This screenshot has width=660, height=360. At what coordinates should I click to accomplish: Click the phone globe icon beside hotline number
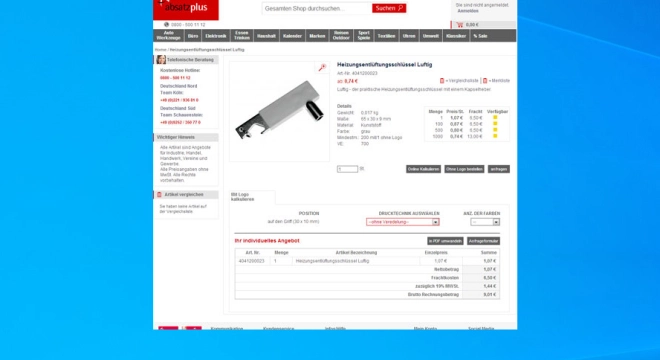click(166, 25)
